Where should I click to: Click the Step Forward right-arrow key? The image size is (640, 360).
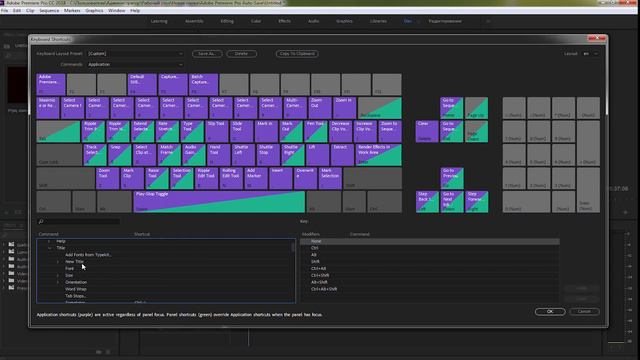pyautogui.click(x=477, y=202)
